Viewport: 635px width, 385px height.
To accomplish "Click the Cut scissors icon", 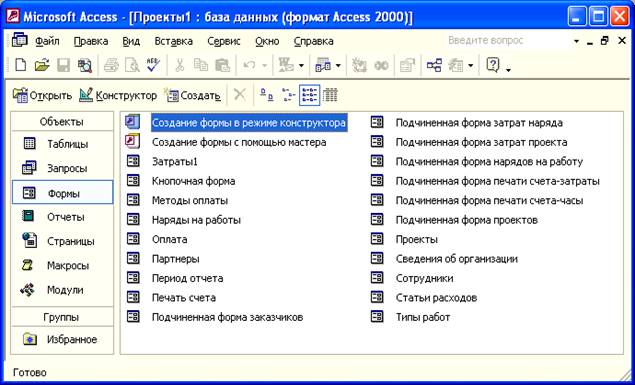I will click(x=179, y=65).
